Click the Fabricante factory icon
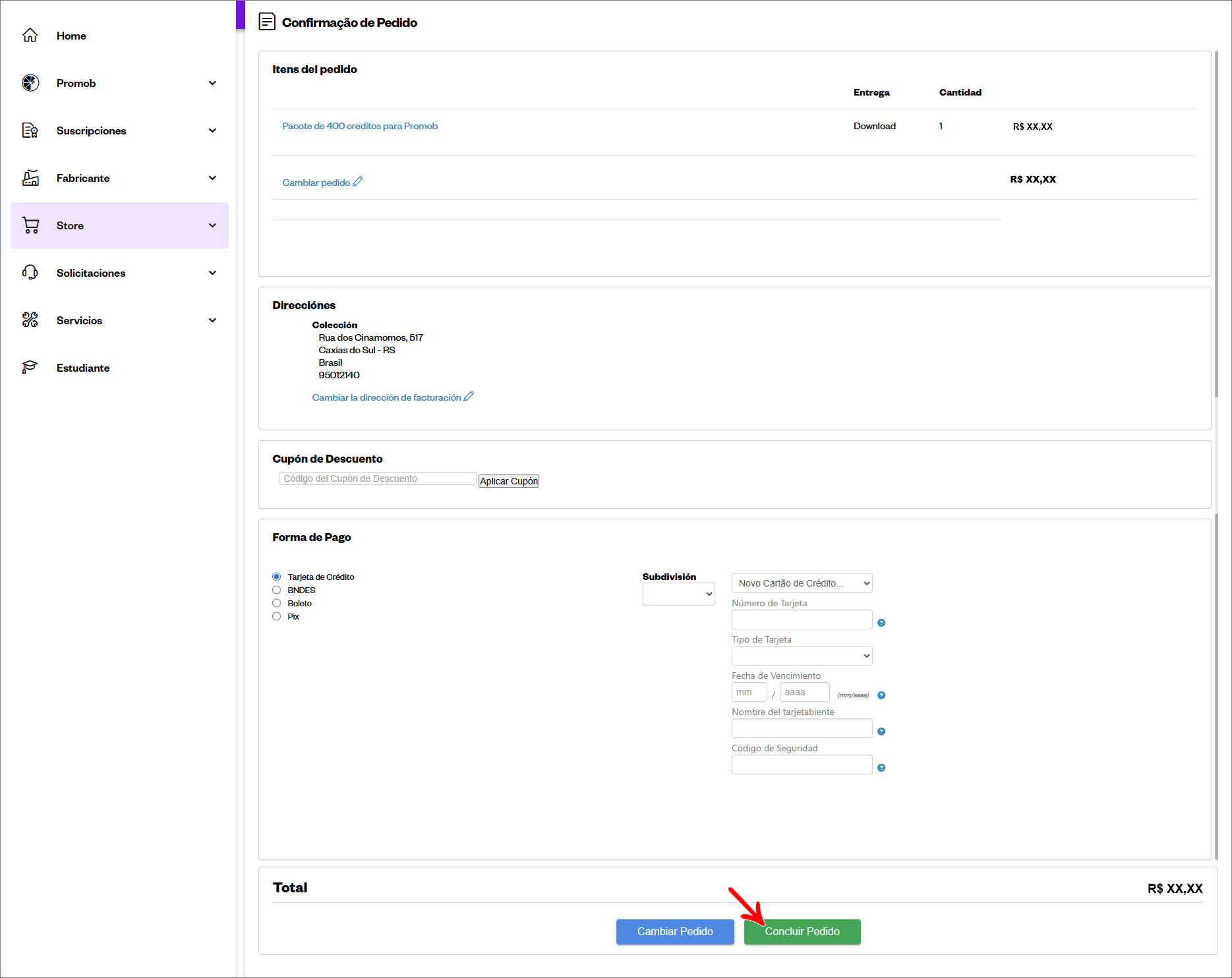Screen dimensions: 1232x978 point(30,178)
